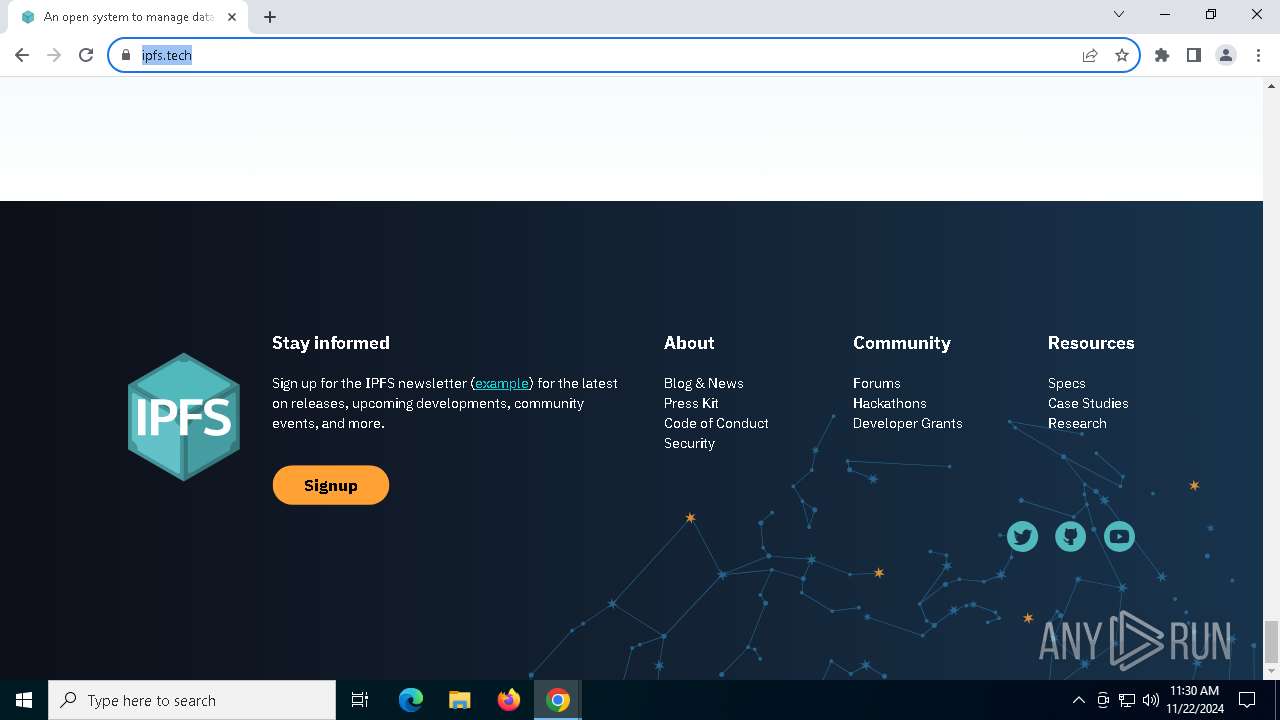Open the notification center icon
Image resolution: width=1280 pixels, height=720 pixels.
(x=1247, y=700)
